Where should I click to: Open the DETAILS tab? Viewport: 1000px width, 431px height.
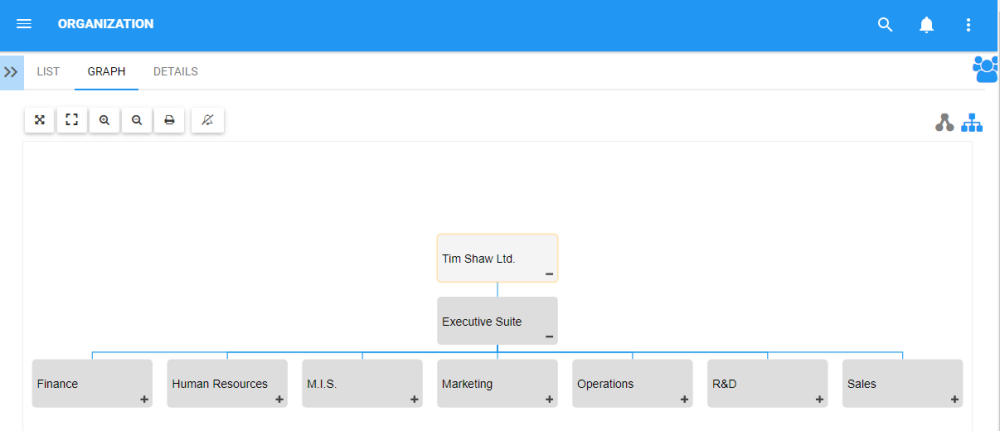coord(175,72)
